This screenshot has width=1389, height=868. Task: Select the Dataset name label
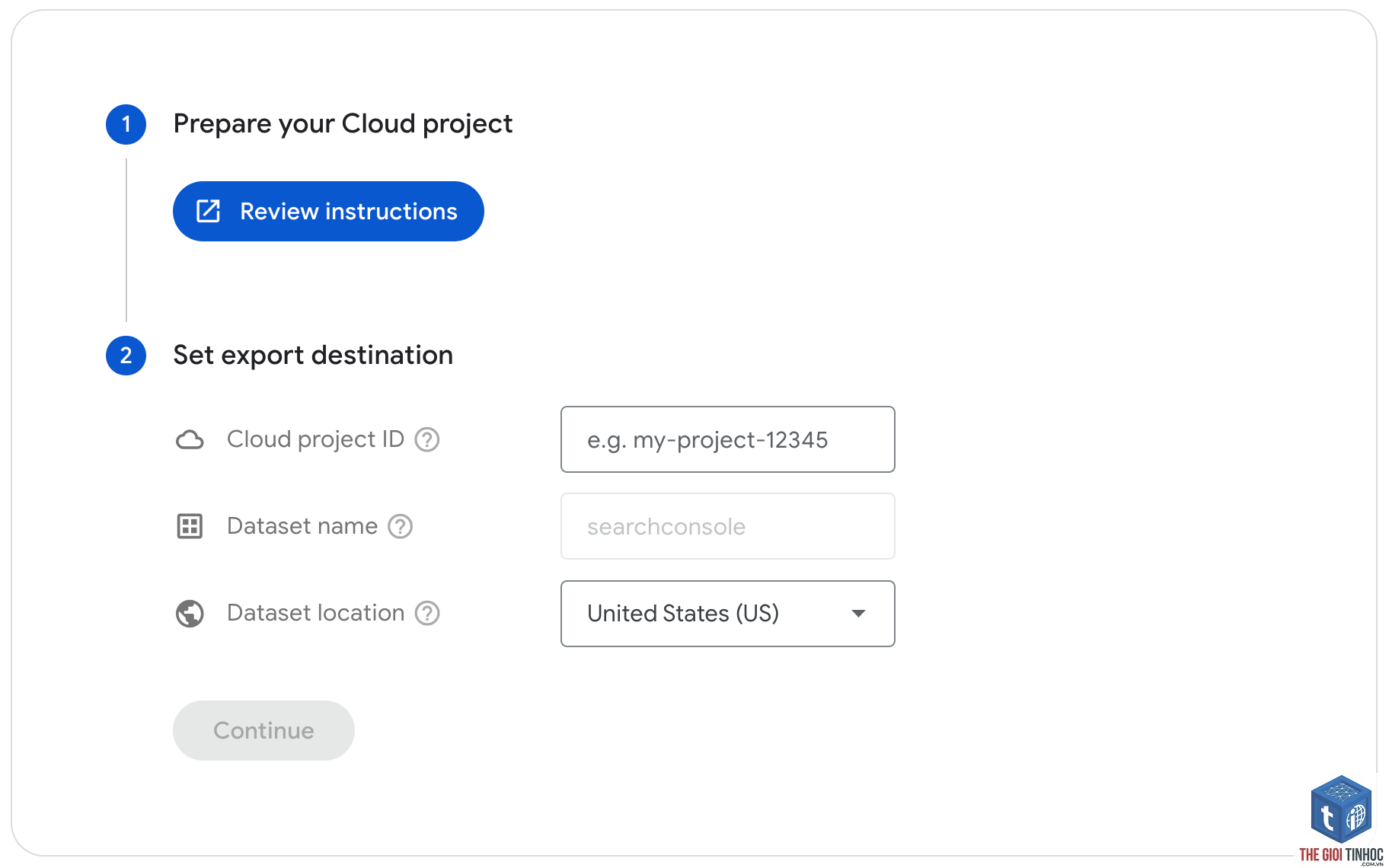coord(302,526)
